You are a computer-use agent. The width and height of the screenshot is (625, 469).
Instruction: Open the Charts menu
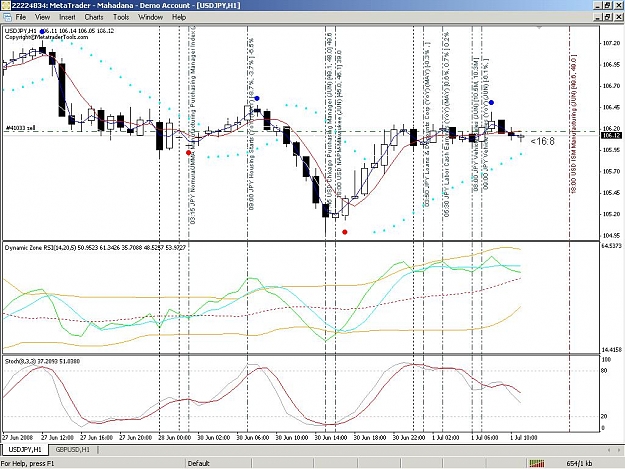click(94, 17)
